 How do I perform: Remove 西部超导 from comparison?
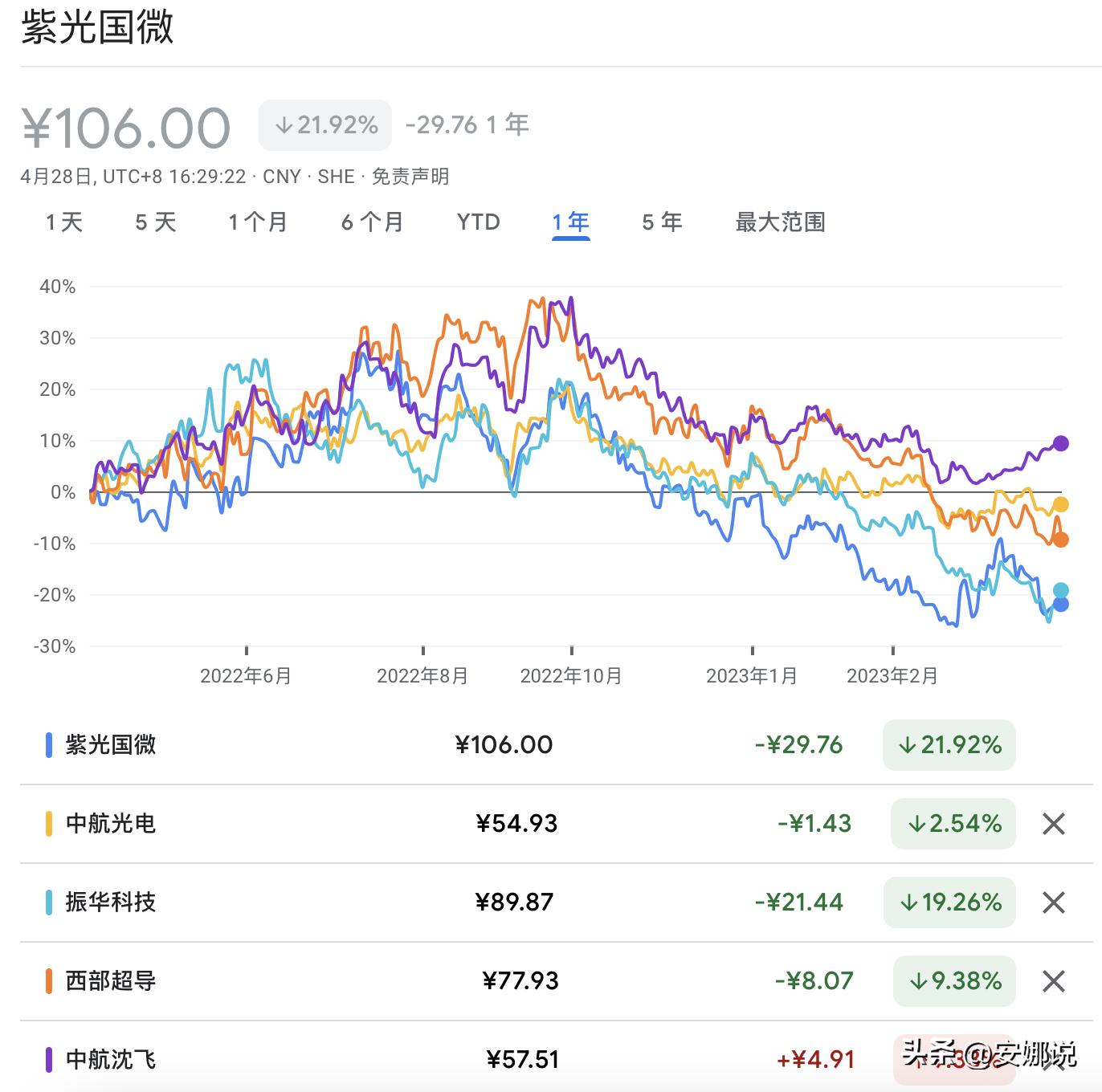[1053, 981]
